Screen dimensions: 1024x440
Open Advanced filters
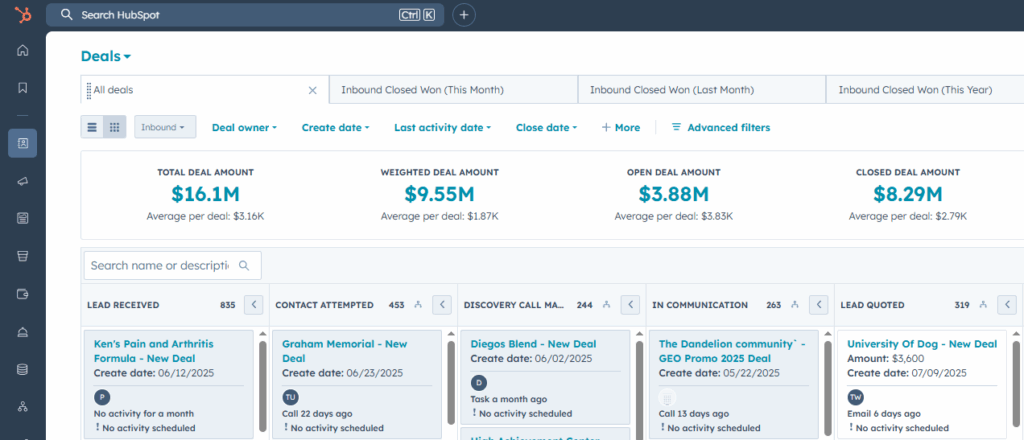tap(721, 128)
